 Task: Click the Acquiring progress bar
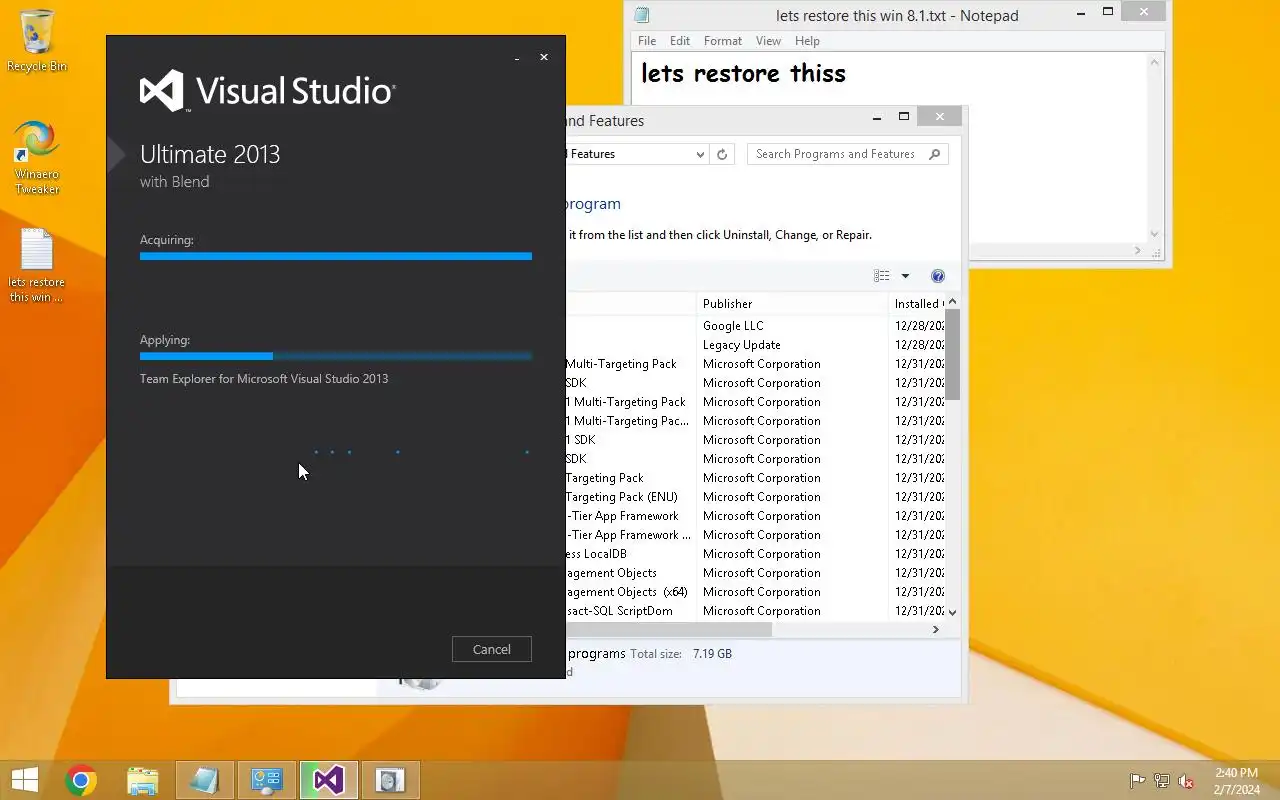[x=335, y=256]
